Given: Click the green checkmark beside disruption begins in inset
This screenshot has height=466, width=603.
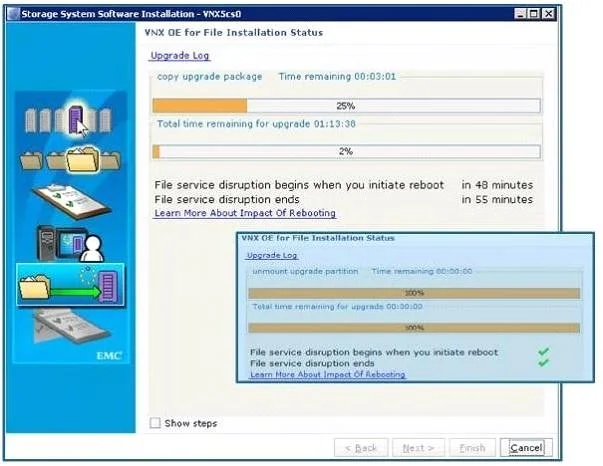Looking at the screenshot, I should (x=543, y=351).
